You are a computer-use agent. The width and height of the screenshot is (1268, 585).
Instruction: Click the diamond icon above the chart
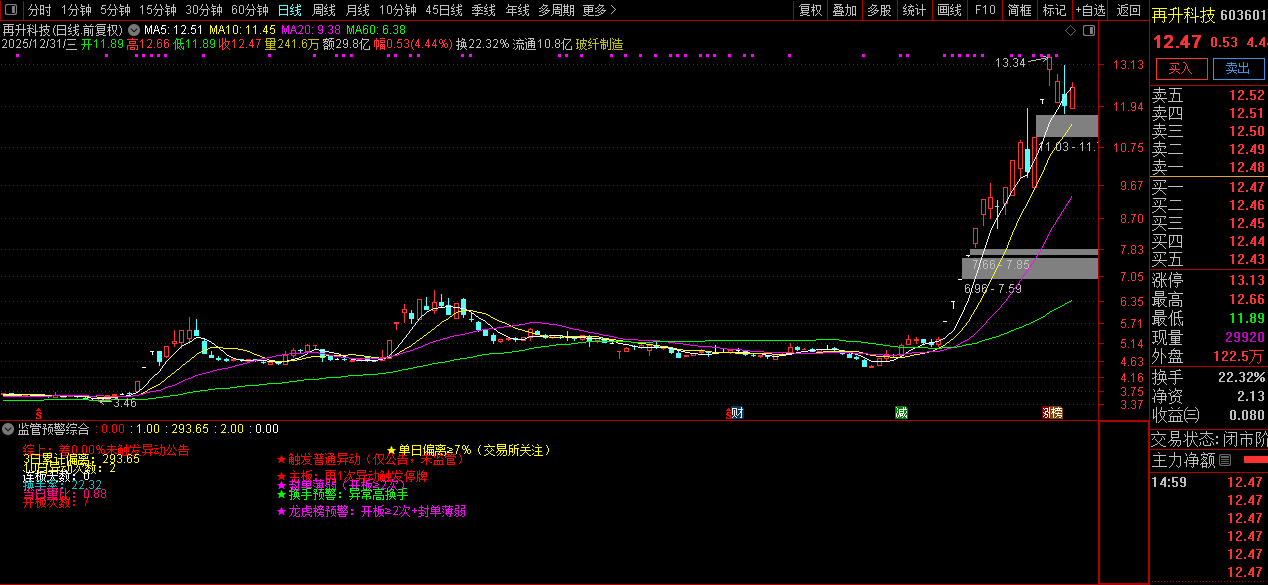point(1071,31)
